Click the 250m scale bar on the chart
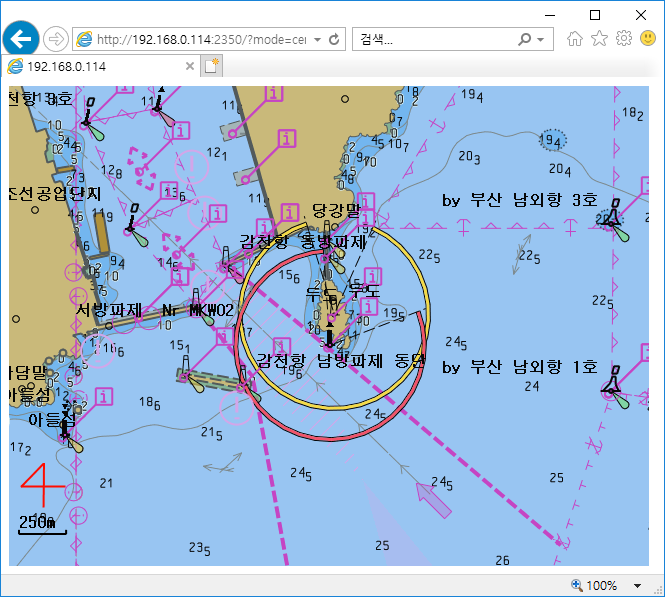665x597 pixels. pos(42,526)
